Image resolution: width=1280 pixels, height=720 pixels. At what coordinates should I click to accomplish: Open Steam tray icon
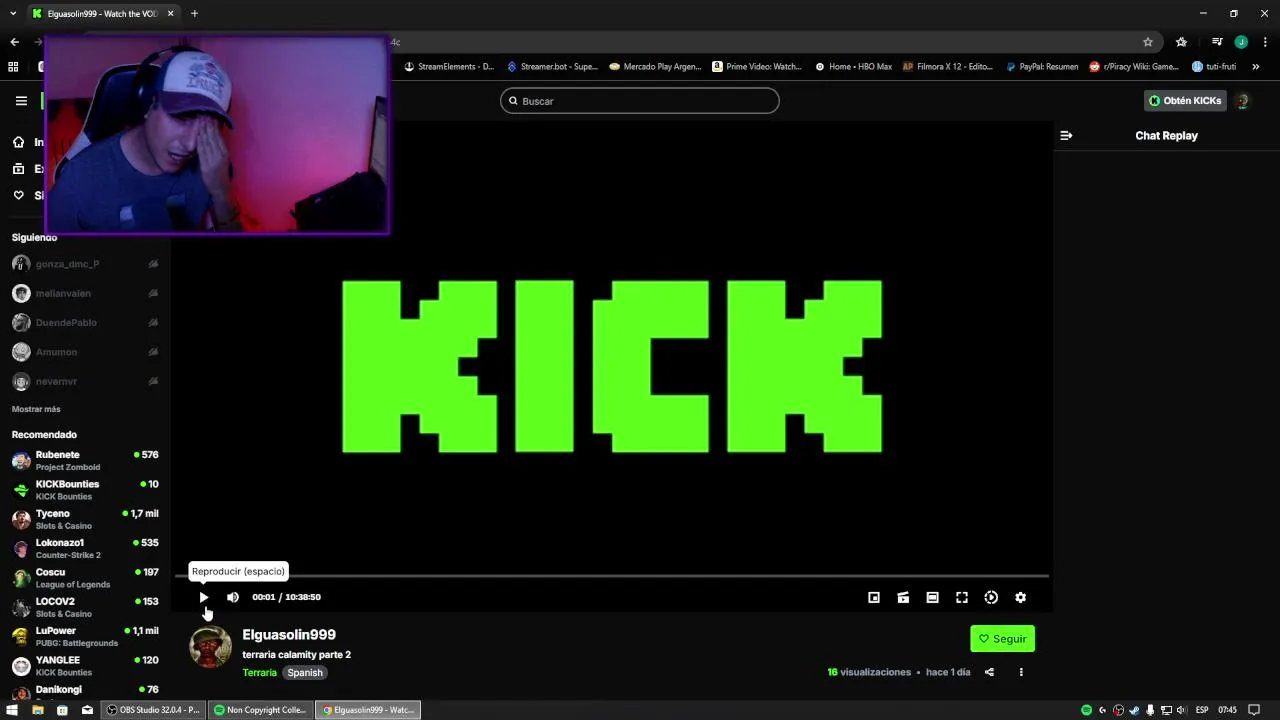1134,710
